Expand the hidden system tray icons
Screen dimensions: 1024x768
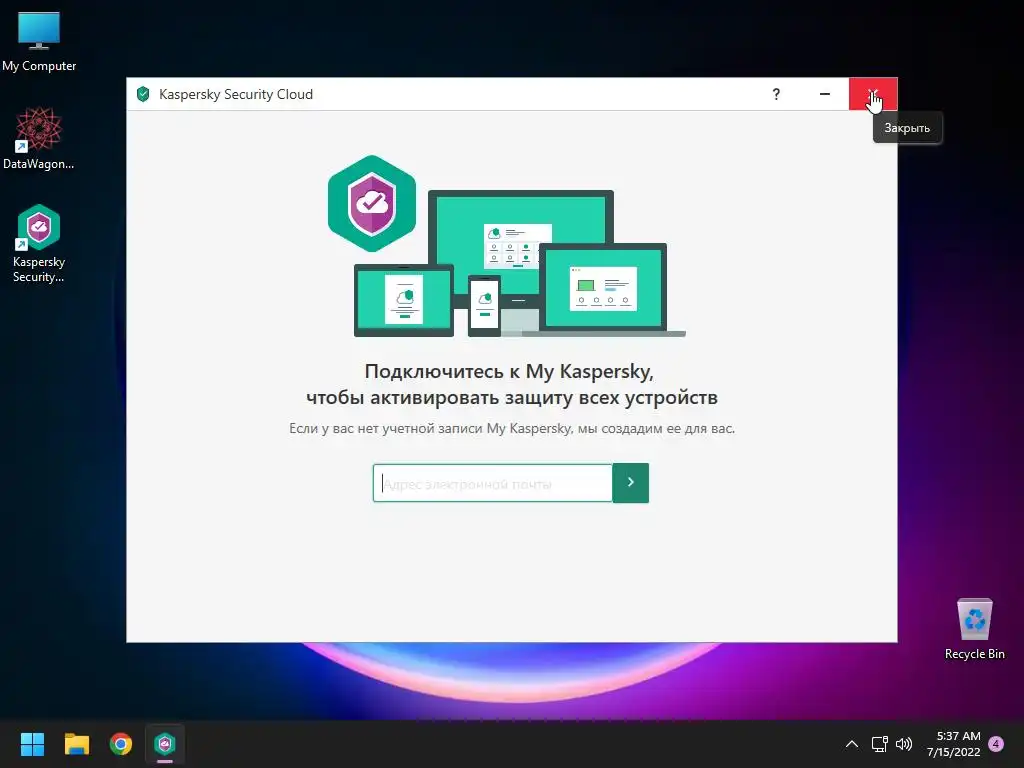pyautogui.click(x=852, y=744)
